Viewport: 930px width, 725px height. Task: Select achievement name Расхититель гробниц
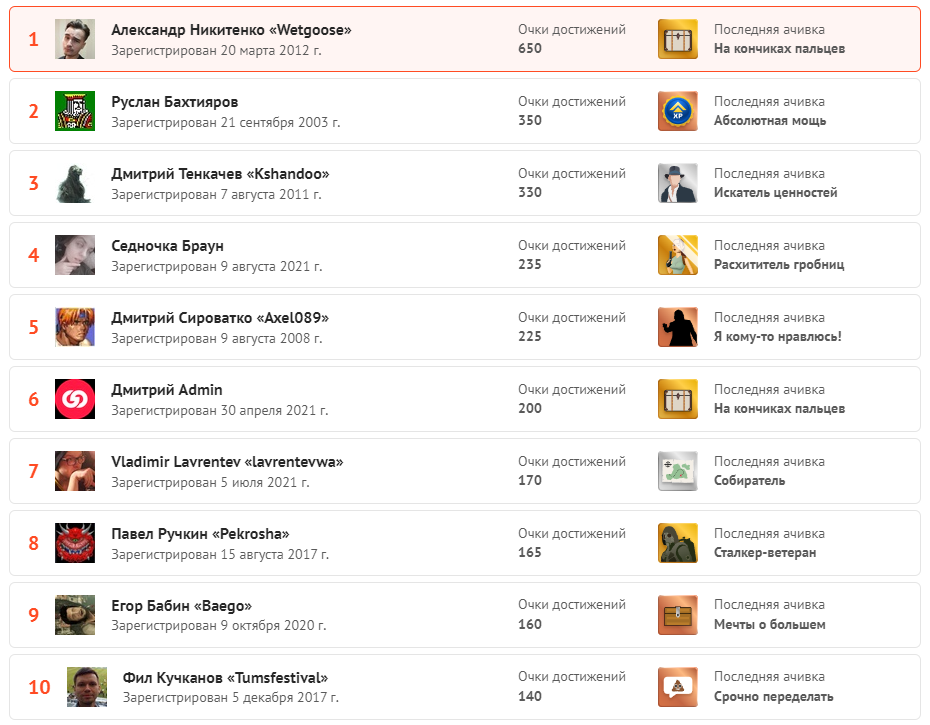779,265
